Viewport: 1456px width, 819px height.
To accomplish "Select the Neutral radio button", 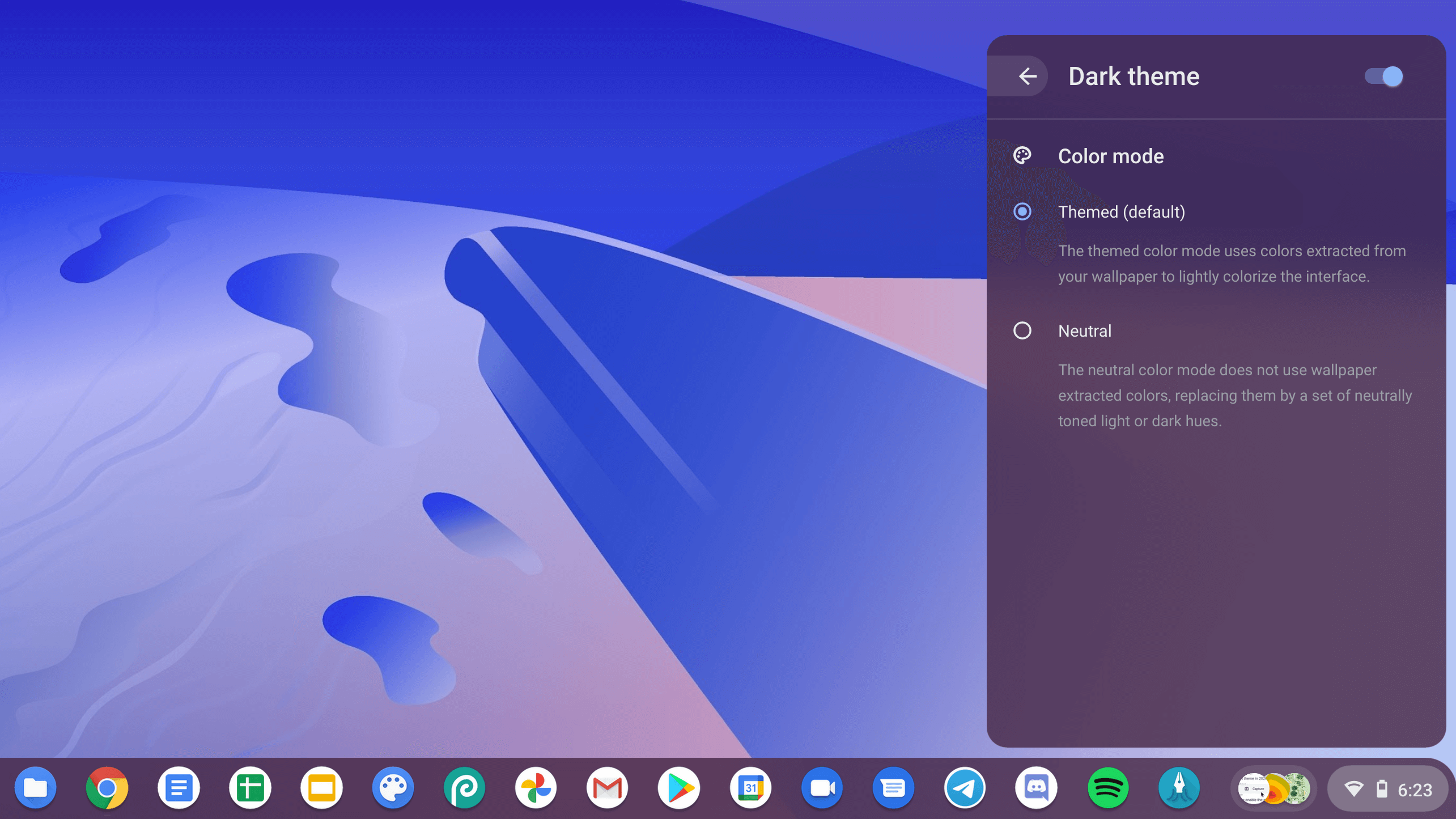I will tap(1022, 331).
